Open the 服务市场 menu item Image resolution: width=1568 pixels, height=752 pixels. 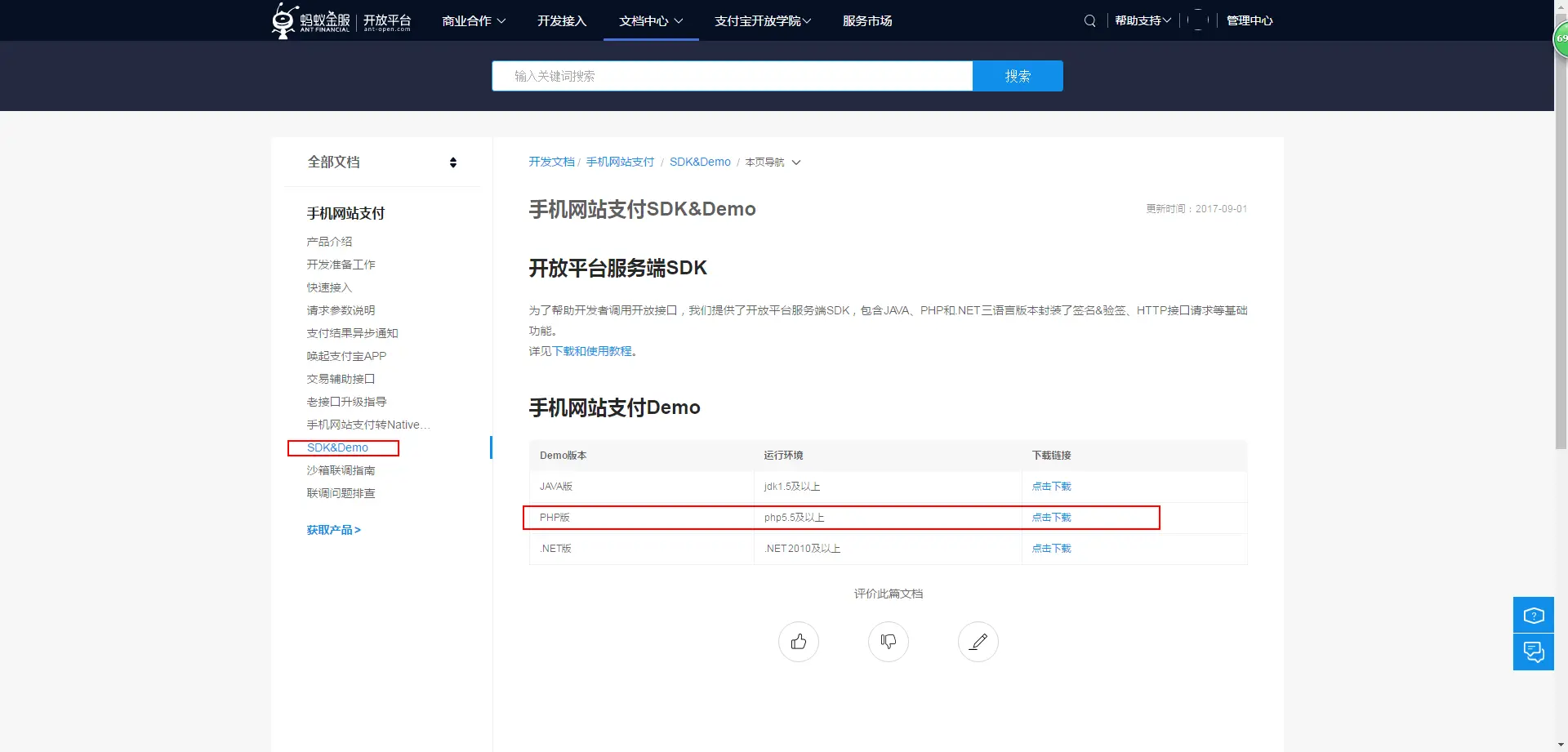point(867,21)
